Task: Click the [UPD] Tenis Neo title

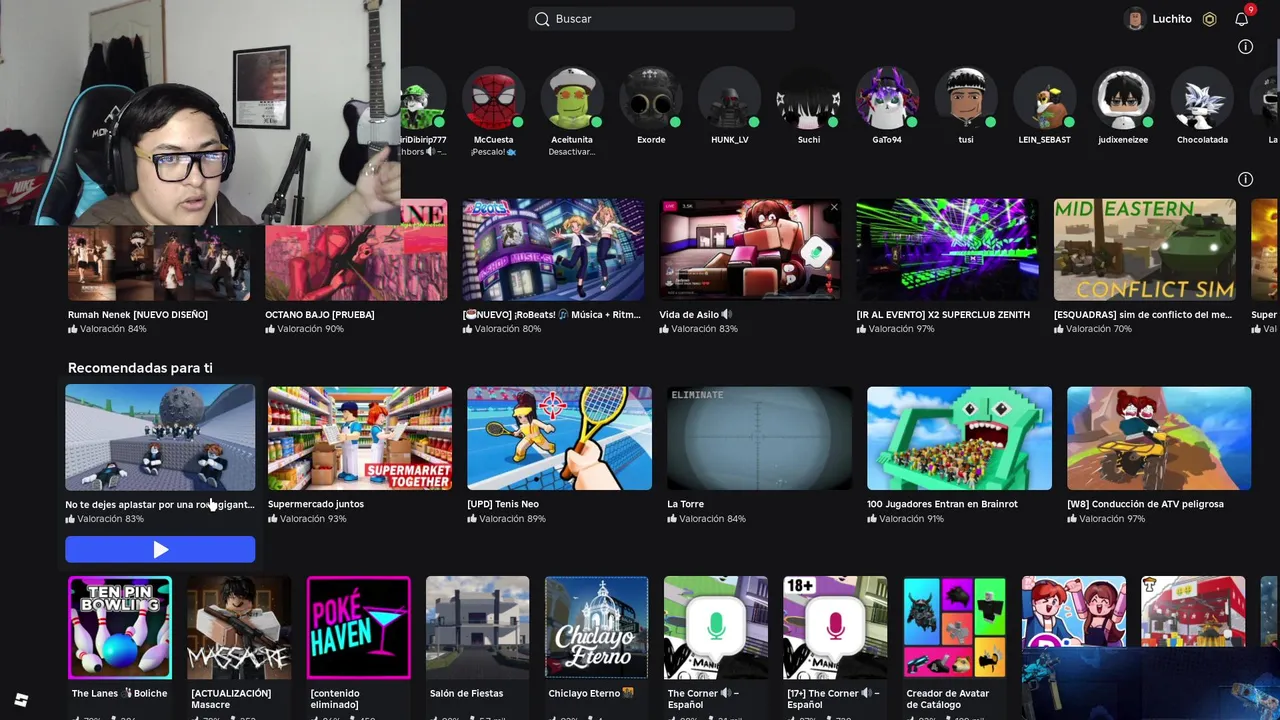Action: [503, 504]
